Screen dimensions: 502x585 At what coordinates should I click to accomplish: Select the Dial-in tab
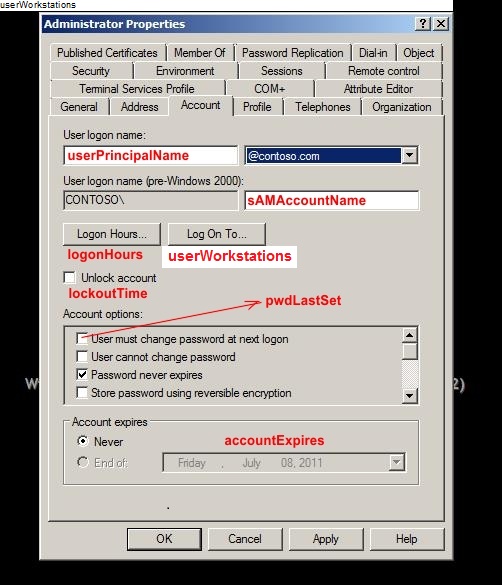[373, 53]
